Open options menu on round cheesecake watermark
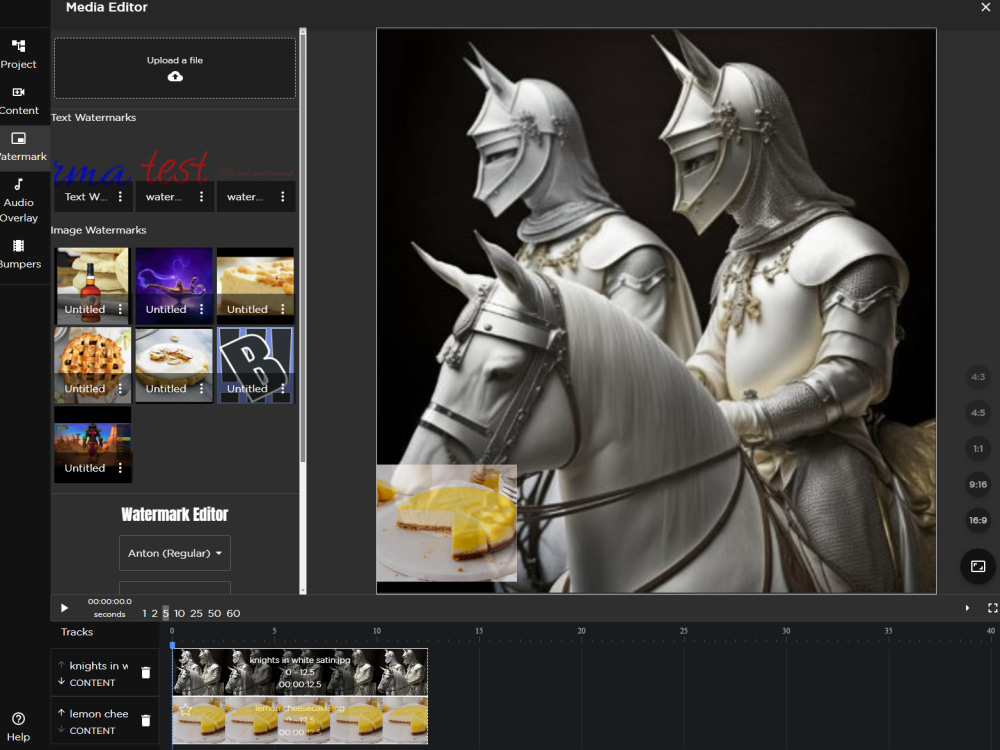Image resolution: width=1000 pixels, height=750 pixels. coord(202,388)
